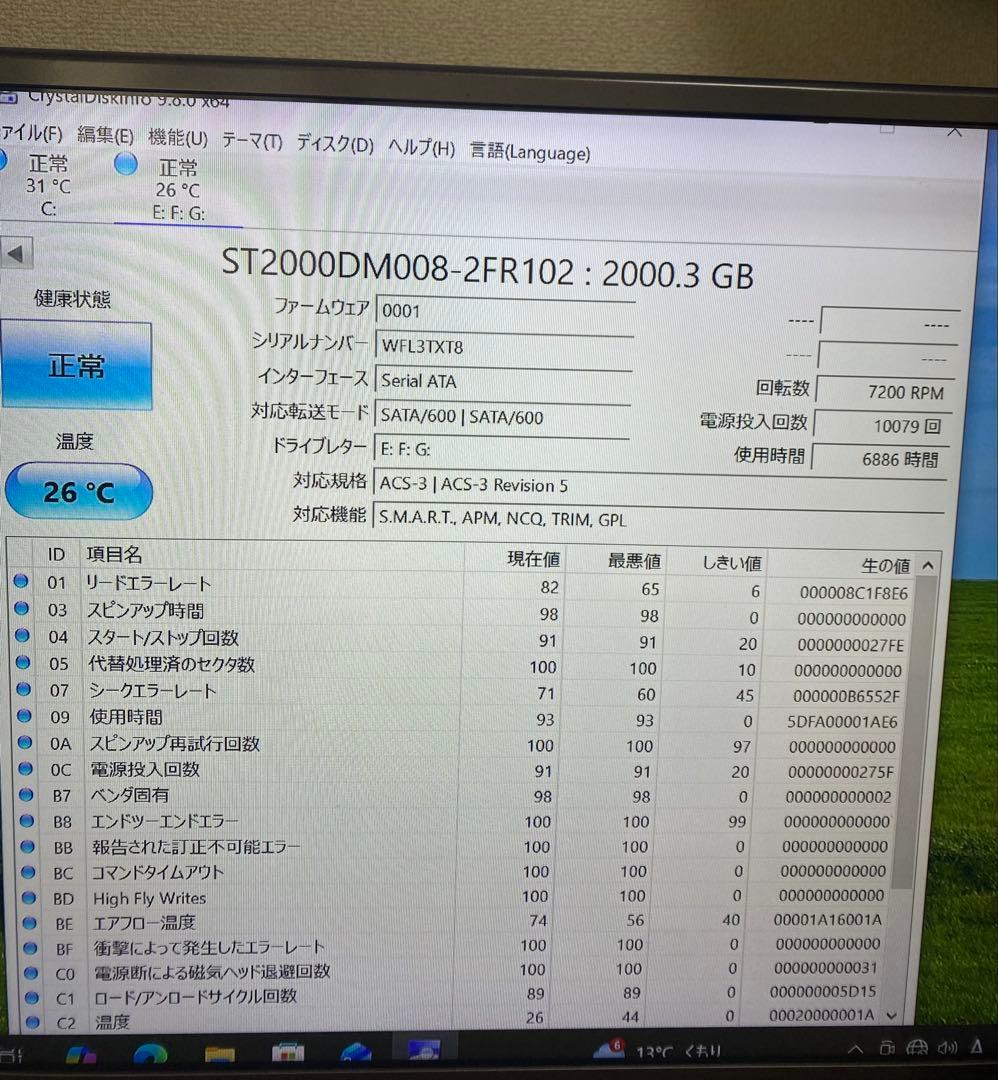The width and height of the screenshot is (998, 1080).
Task: Open Microsoft Store from the taskbar
Action: tap(288, 1052)
